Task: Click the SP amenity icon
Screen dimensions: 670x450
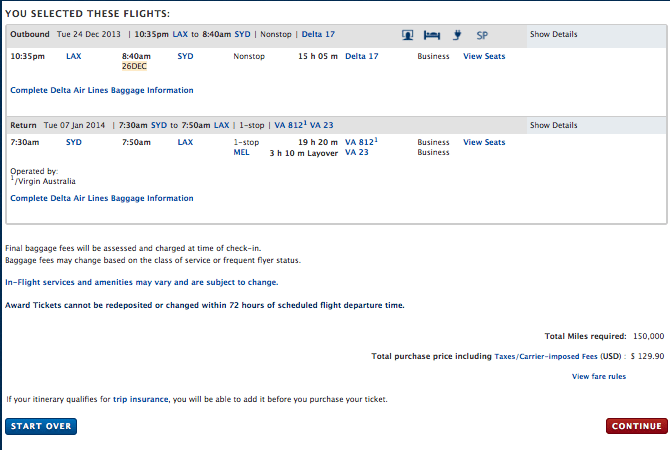Action: pos(482,35)
